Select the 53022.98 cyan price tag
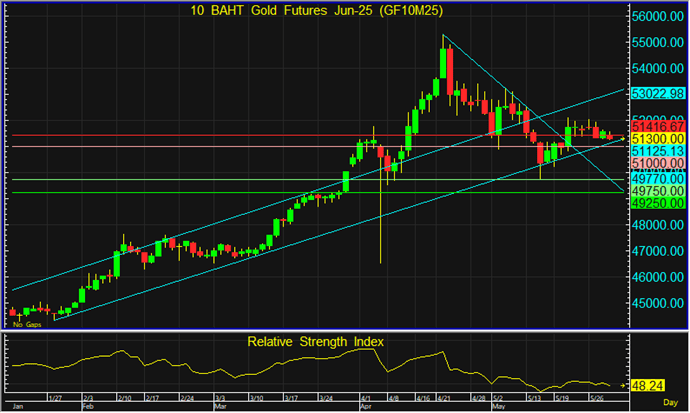The height and width of the screenshot is (413, 690). coord(656,93)
